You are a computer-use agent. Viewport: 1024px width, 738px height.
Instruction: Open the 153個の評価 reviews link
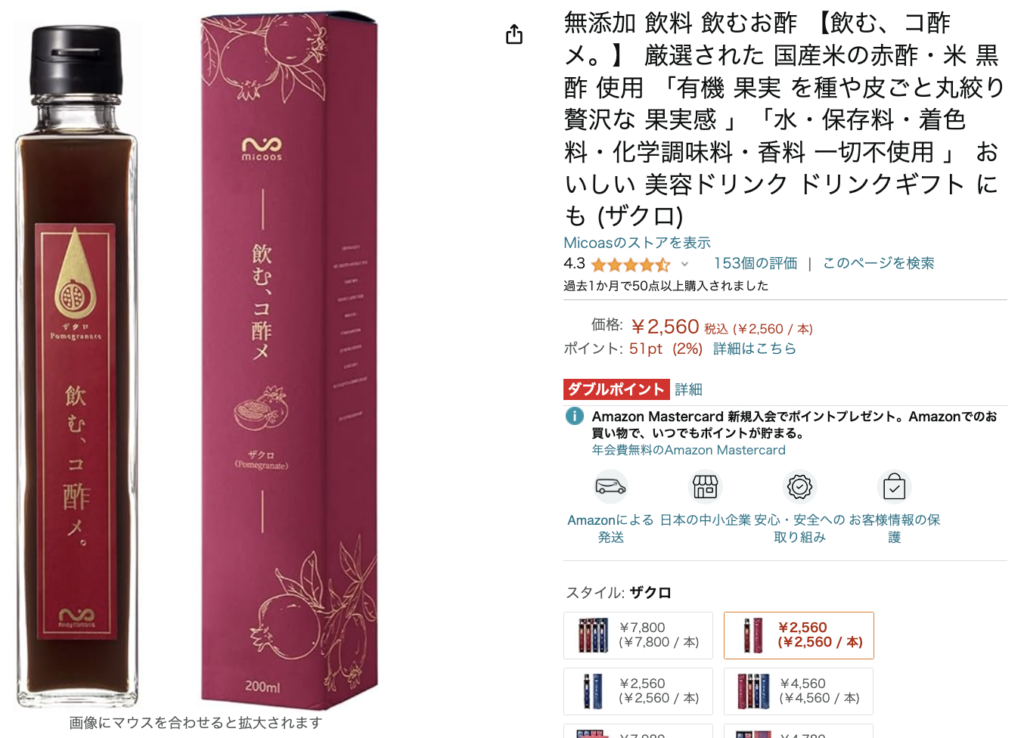point(755,263)
